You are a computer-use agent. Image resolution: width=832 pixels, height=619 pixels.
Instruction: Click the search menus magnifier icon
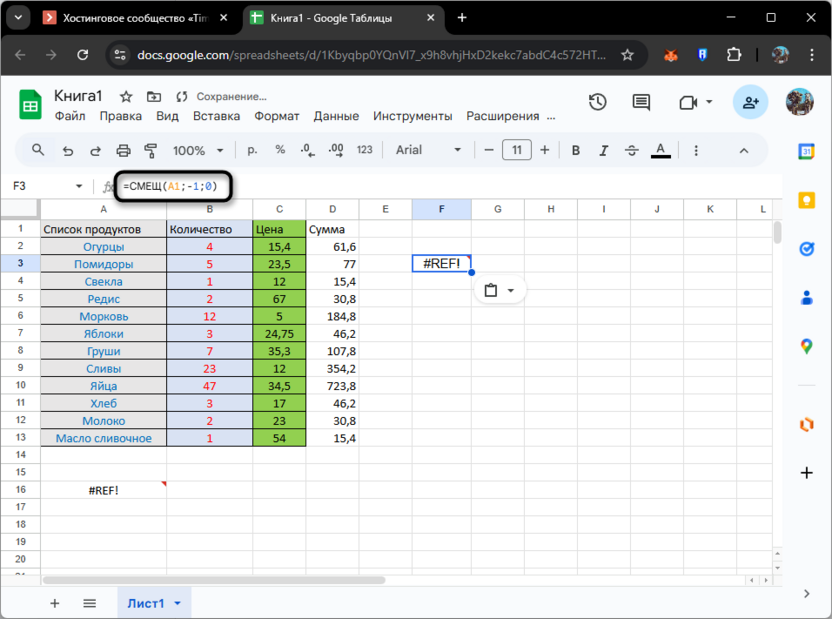tap(38, 150)
